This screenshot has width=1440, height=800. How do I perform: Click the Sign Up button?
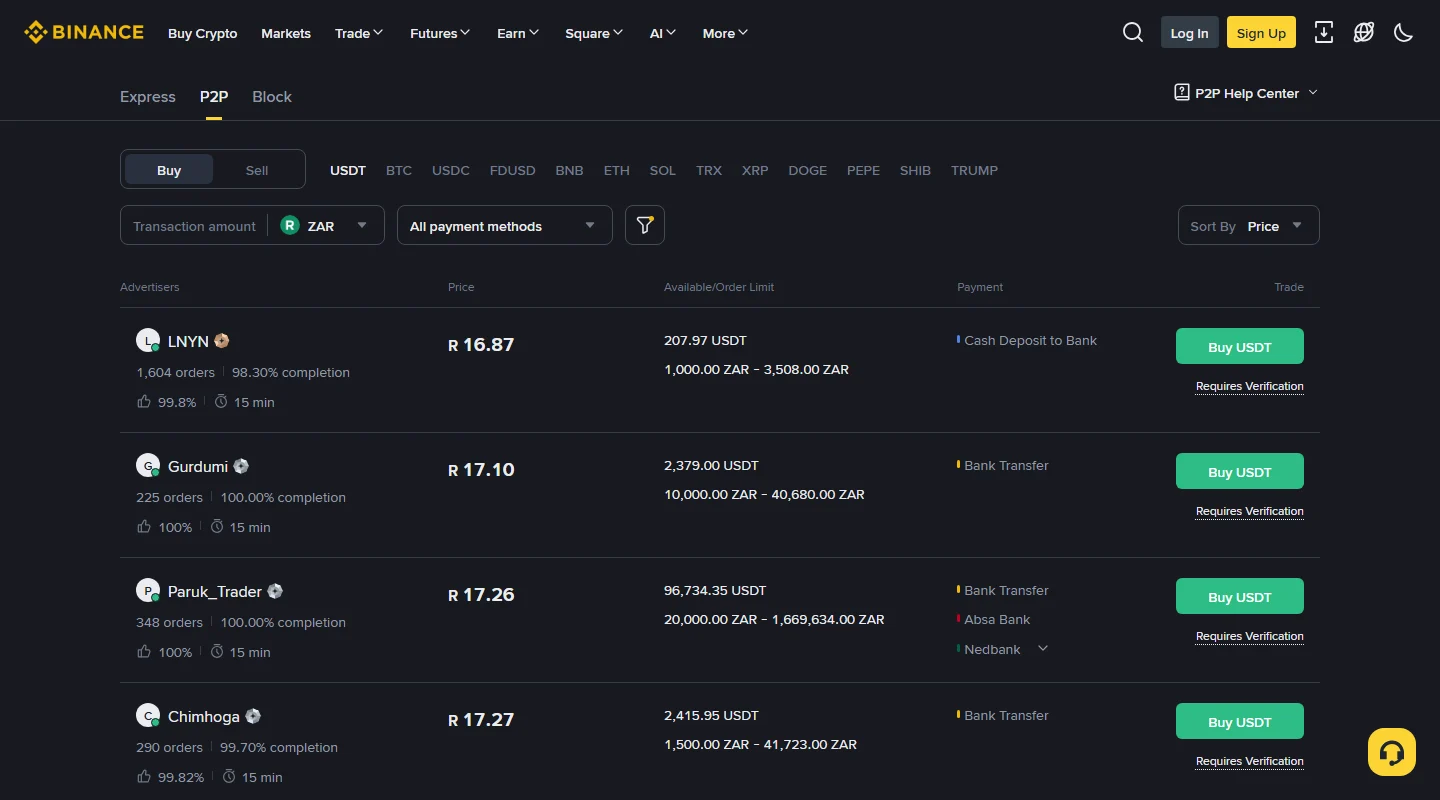pos(1261,33)
